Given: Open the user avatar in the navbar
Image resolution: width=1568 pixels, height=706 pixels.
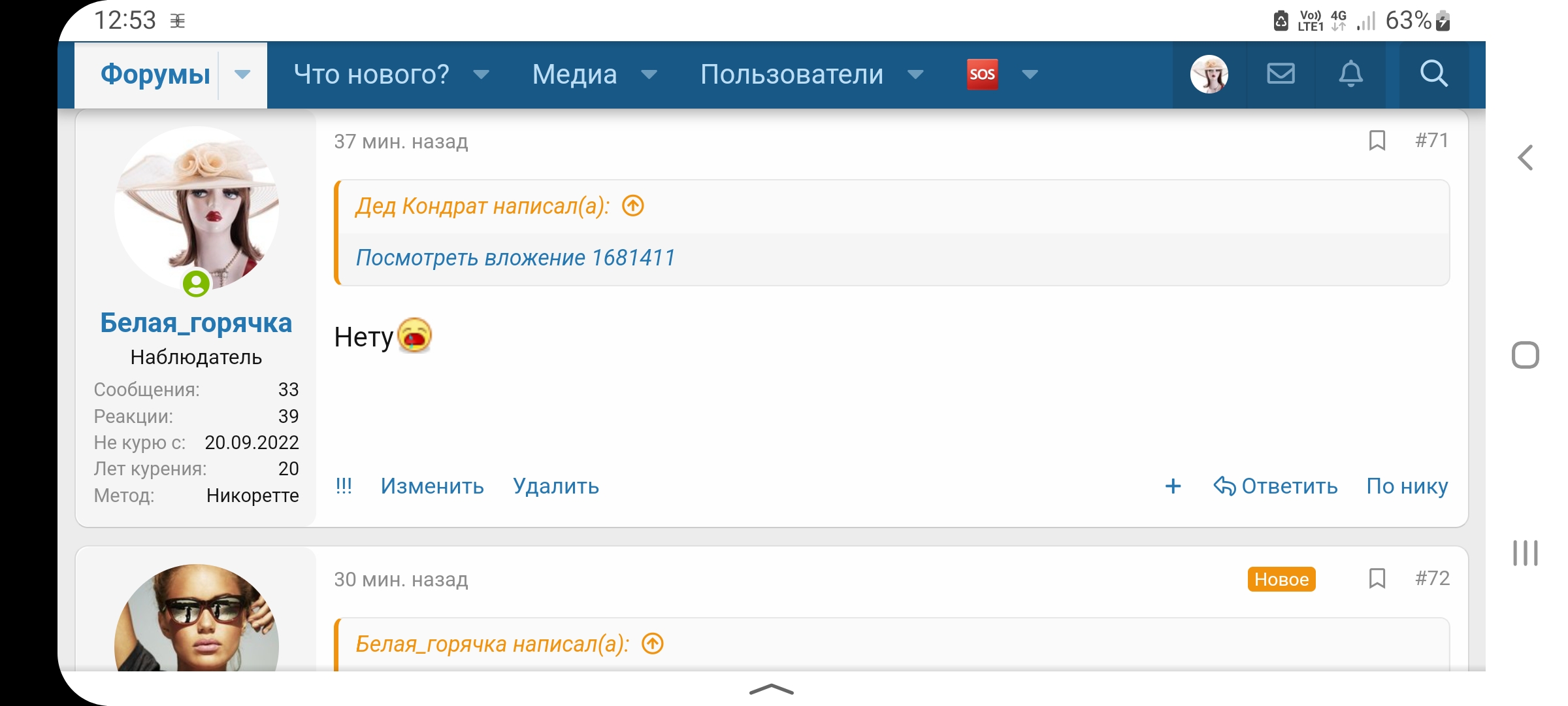Looking at the screenshot, I should pos(1209,74).
